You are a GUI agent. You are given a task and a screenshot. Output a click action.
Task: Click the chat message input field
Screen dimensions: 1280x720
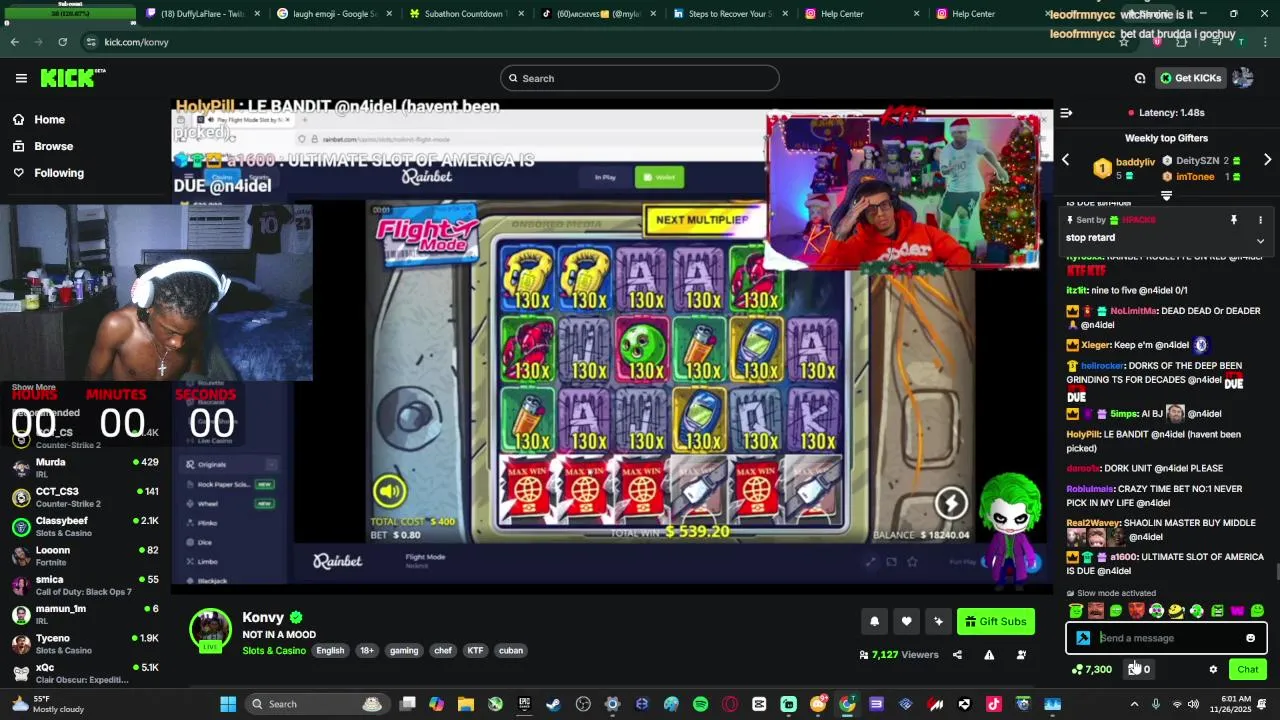(x=1166, y=638)
